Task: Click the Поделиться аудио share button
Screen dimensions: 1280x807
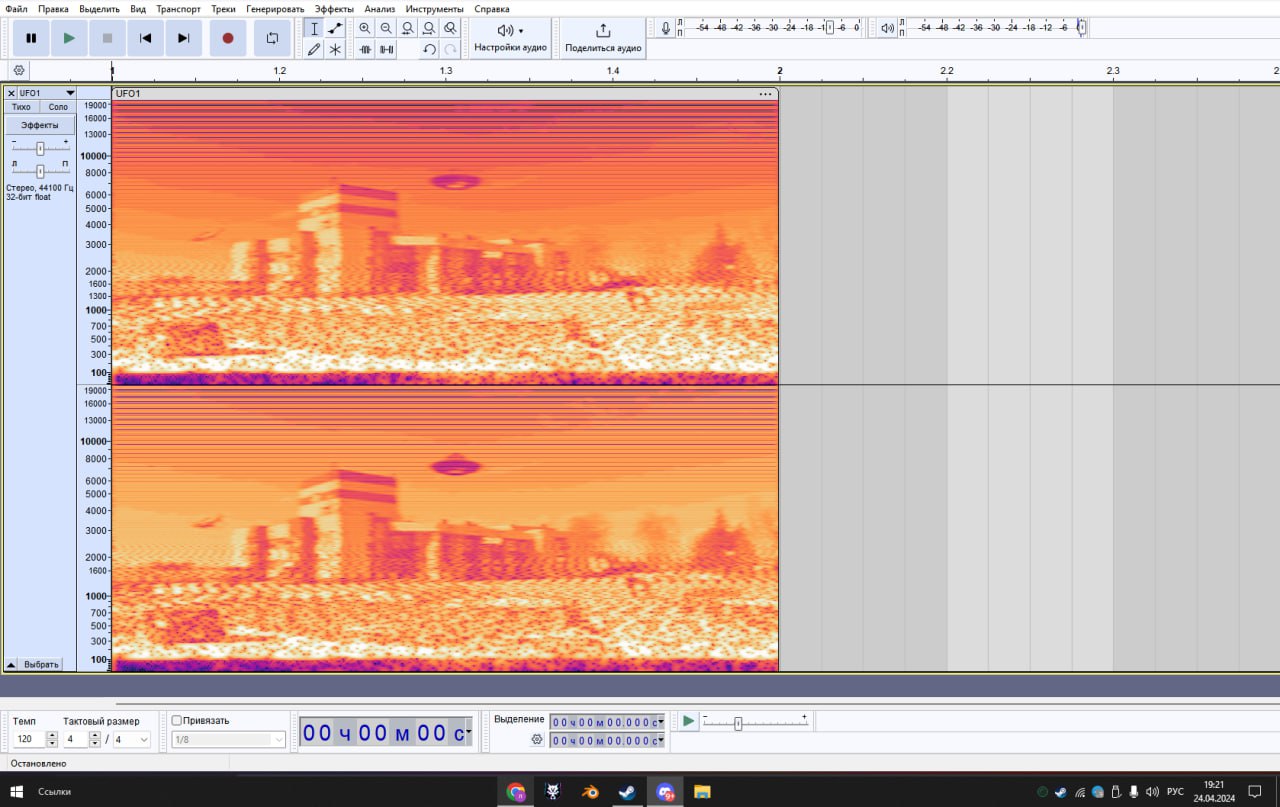Action: 603,38
